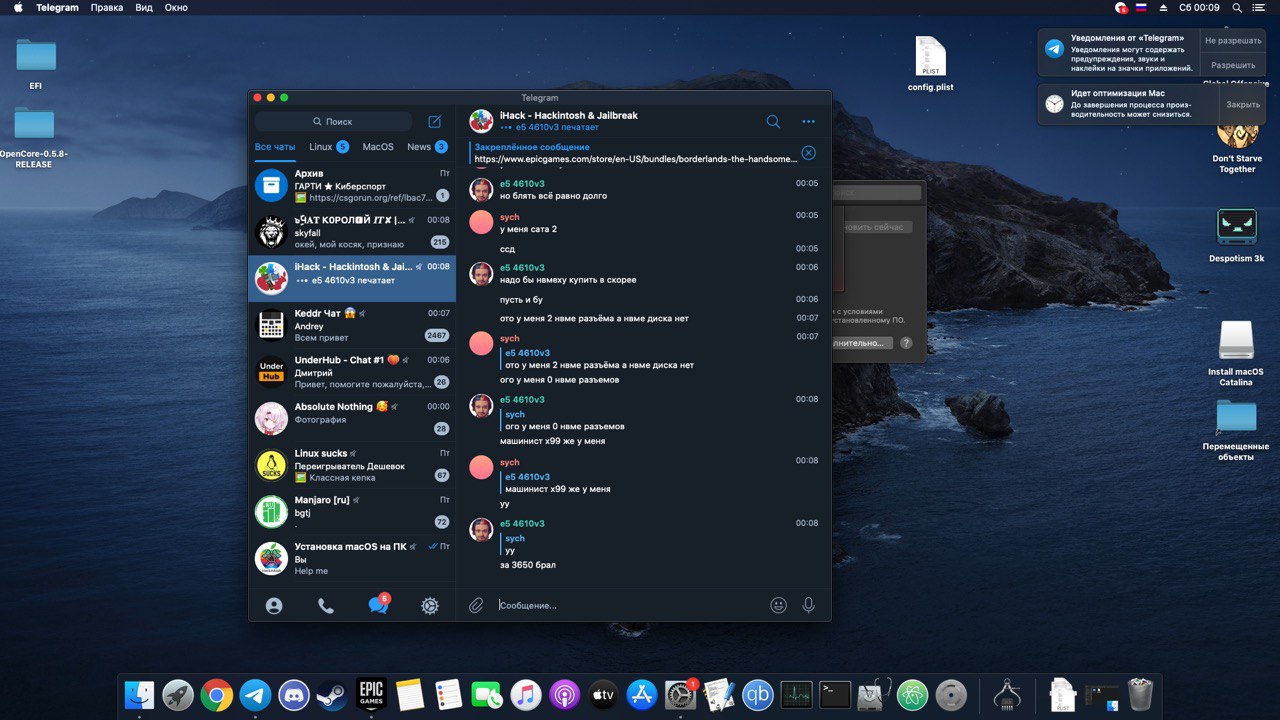Open the Правка menu
The height and width of the screenshot is (720, 1280).
pyautogui.click(x=107, y=7)
